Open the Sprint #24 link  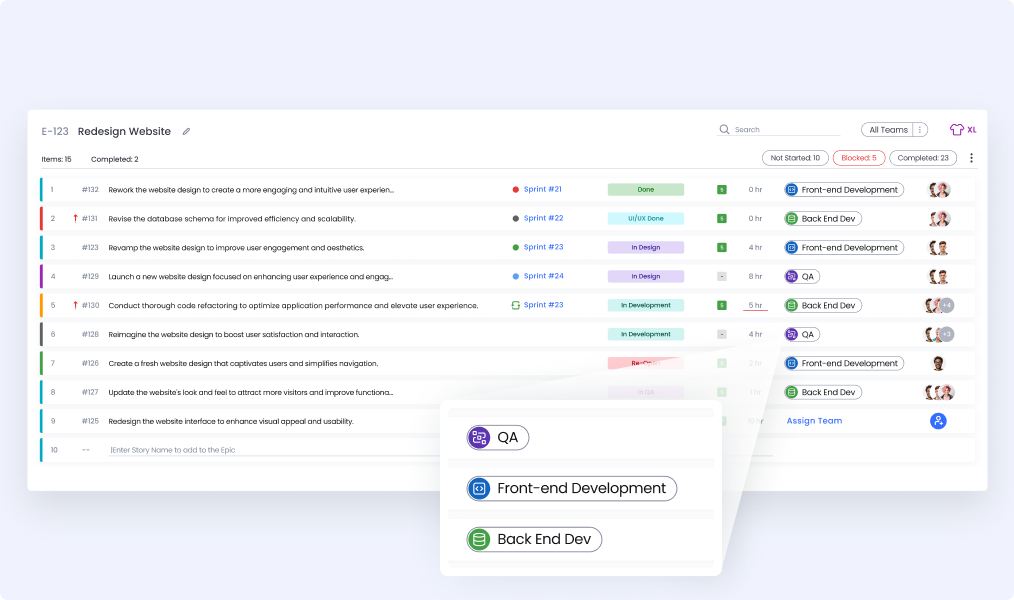(x=543, y=276)
